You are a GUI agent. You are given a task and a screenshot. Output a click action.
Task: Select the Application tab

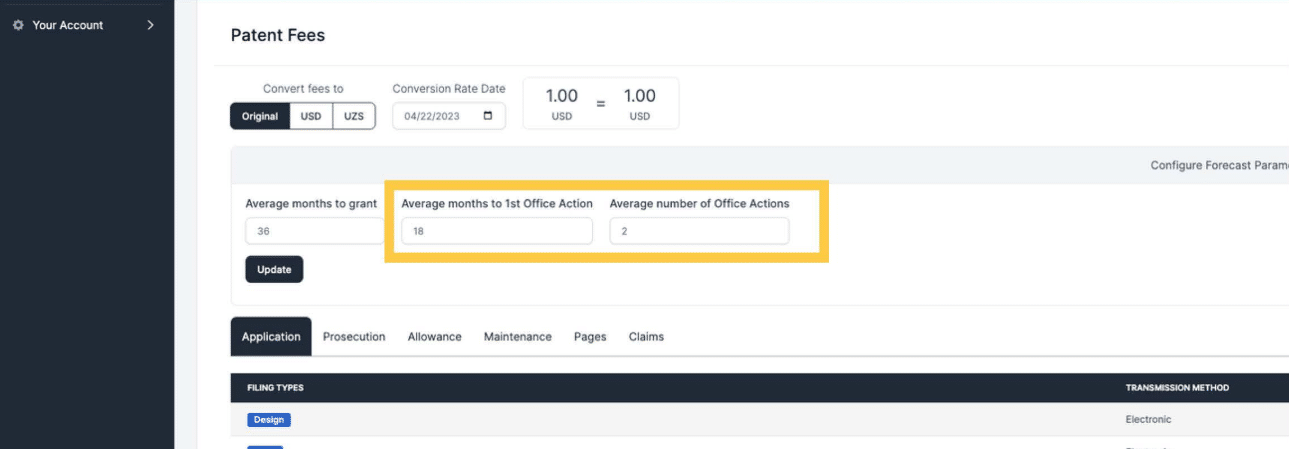coord(271,337)
